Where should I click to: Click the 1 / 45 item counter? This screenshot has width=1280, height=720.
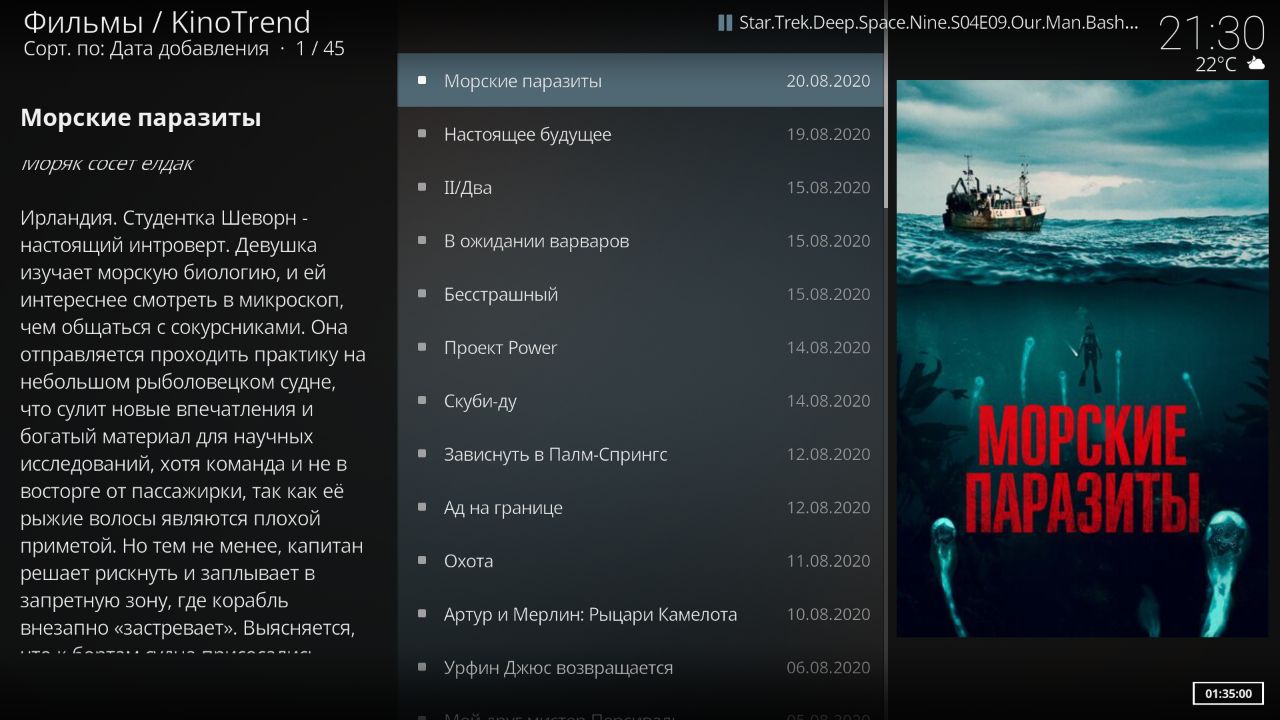pyautogui.click(x=320, y=48)
